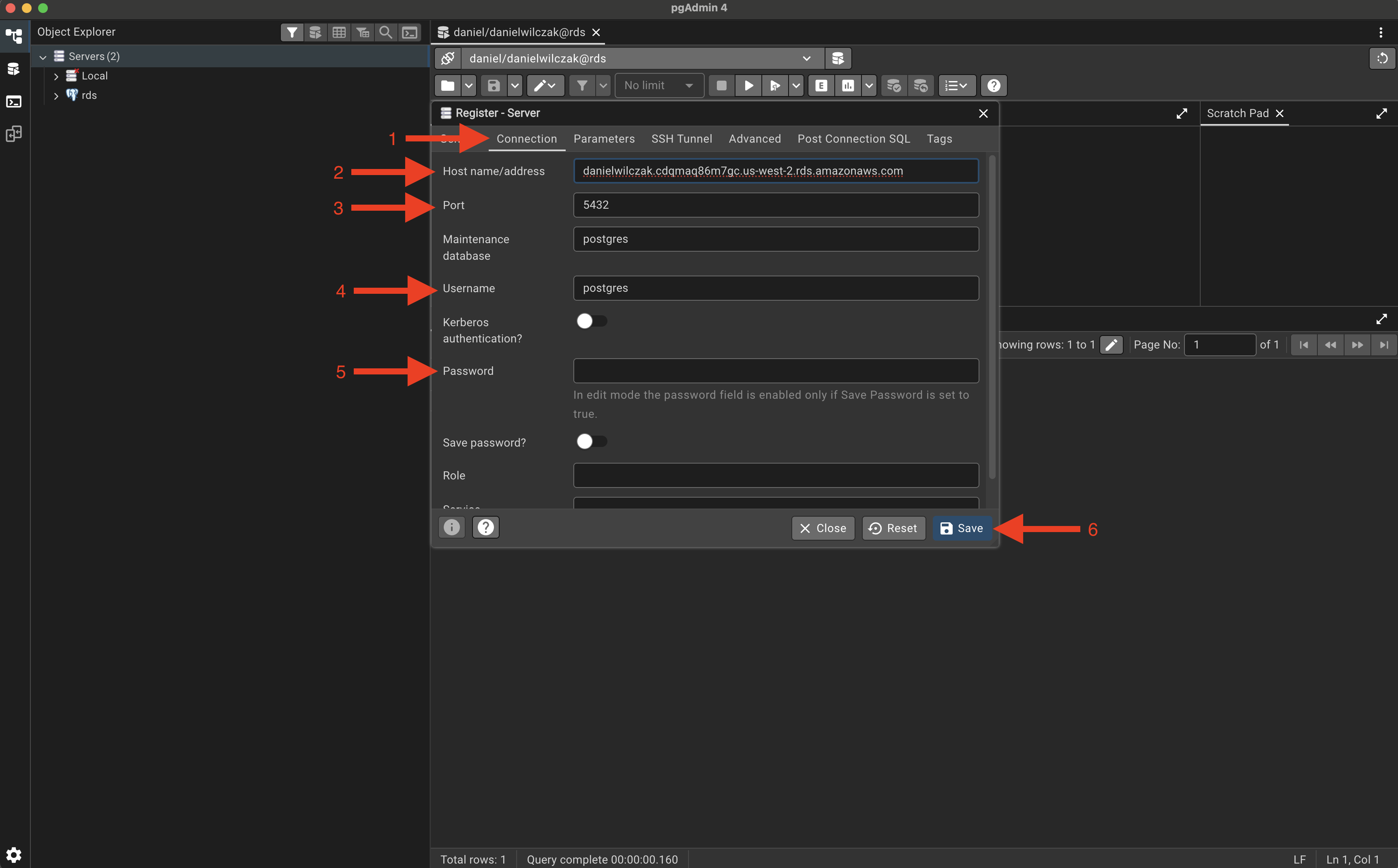Click the Search Objects magnifier icon
The width and height of the screenshot is (1398, 868).
(386, 32)
